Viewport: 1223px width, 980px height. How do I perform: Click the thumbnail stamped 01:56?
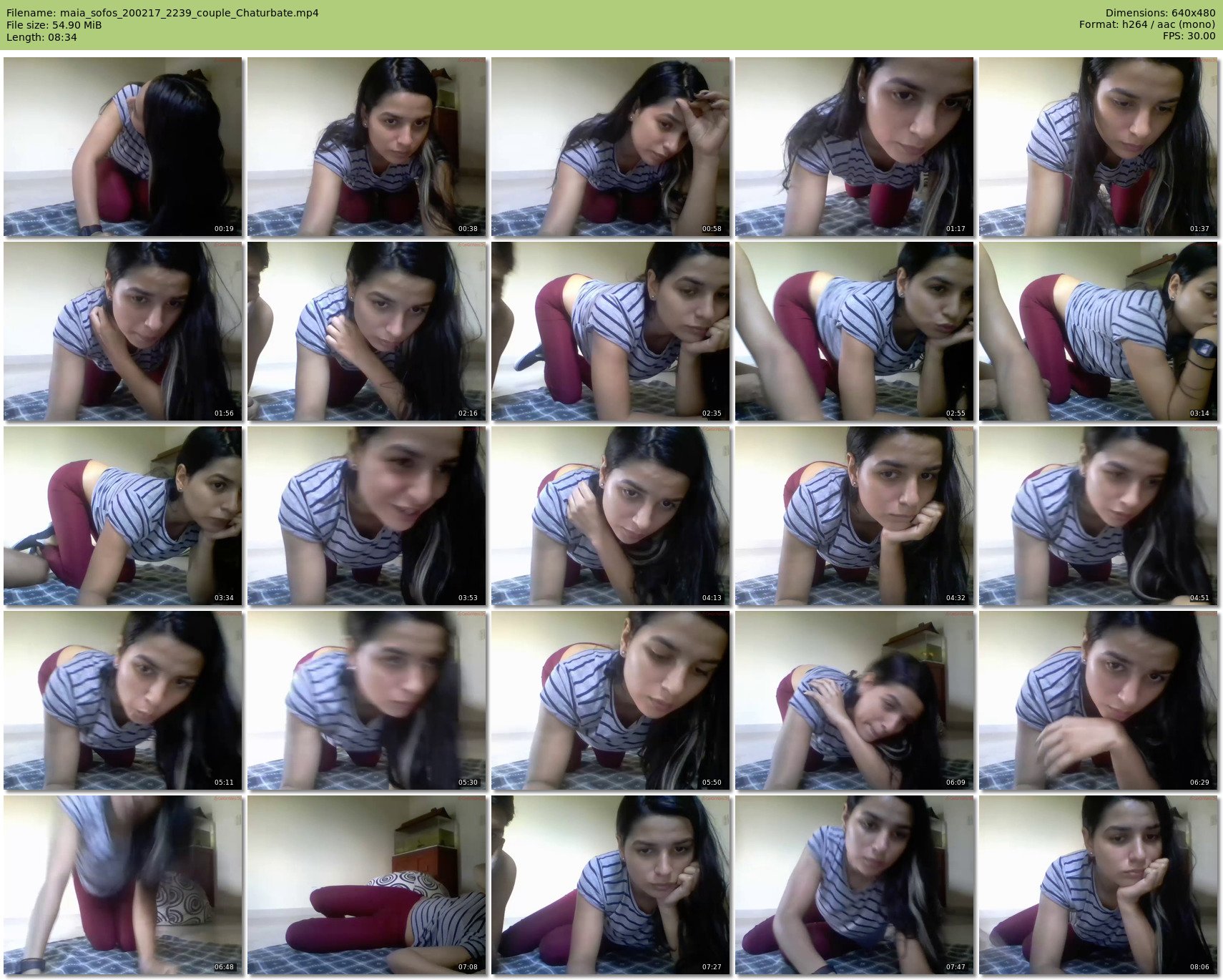123,331
